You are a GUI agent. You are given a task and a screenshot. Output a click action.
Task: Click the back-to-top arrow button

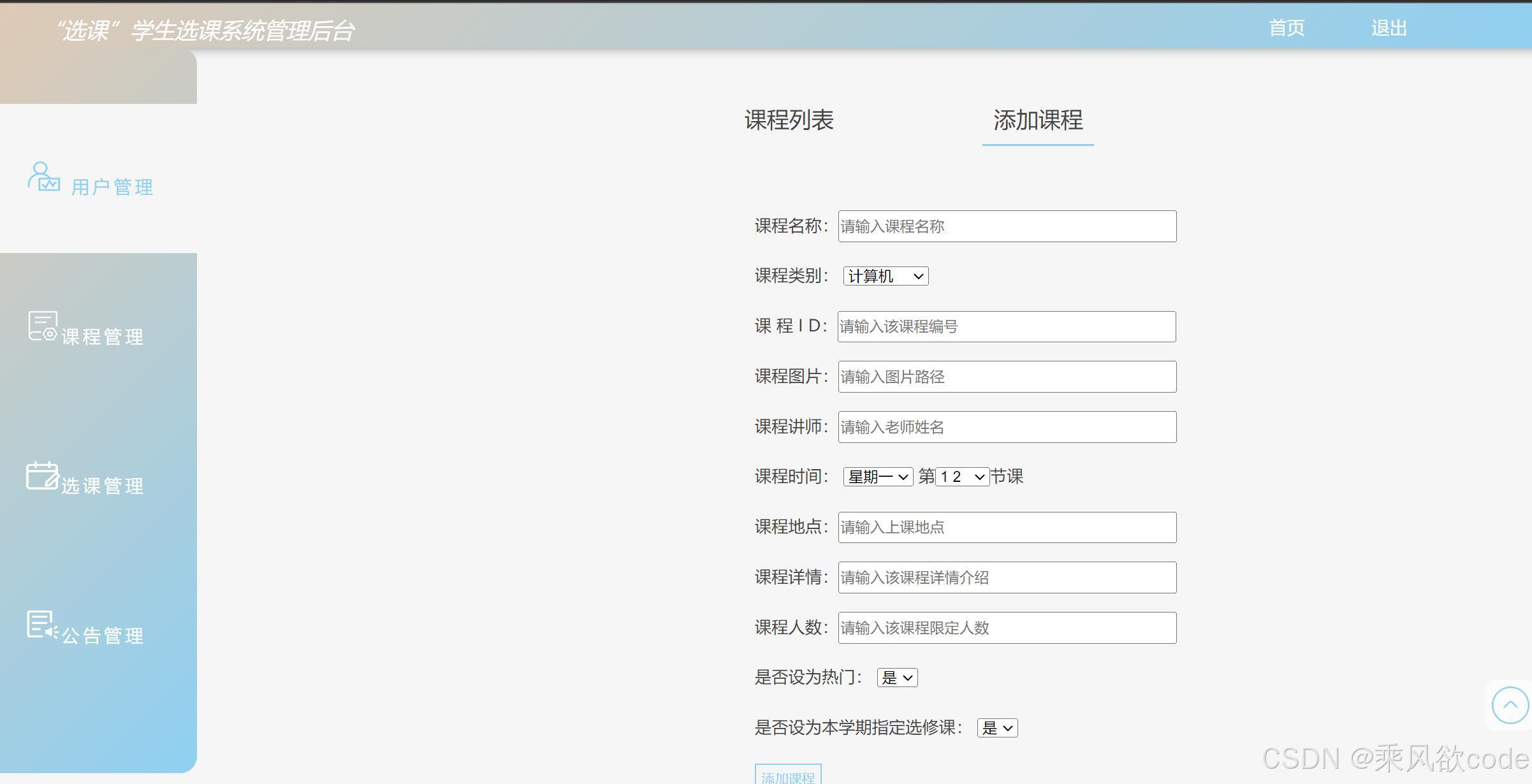(x=1509, y=705)
